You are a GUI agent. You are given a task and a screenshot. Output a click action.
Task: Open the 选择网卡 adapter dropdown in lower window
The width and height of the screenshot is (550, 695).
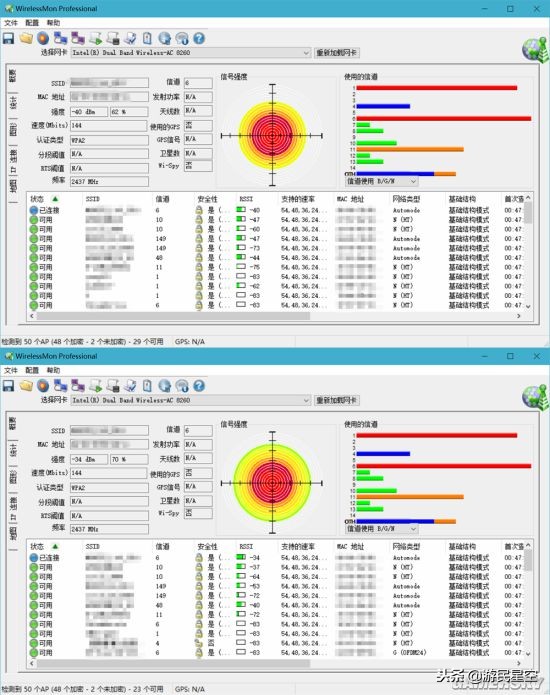click(191, 400)
